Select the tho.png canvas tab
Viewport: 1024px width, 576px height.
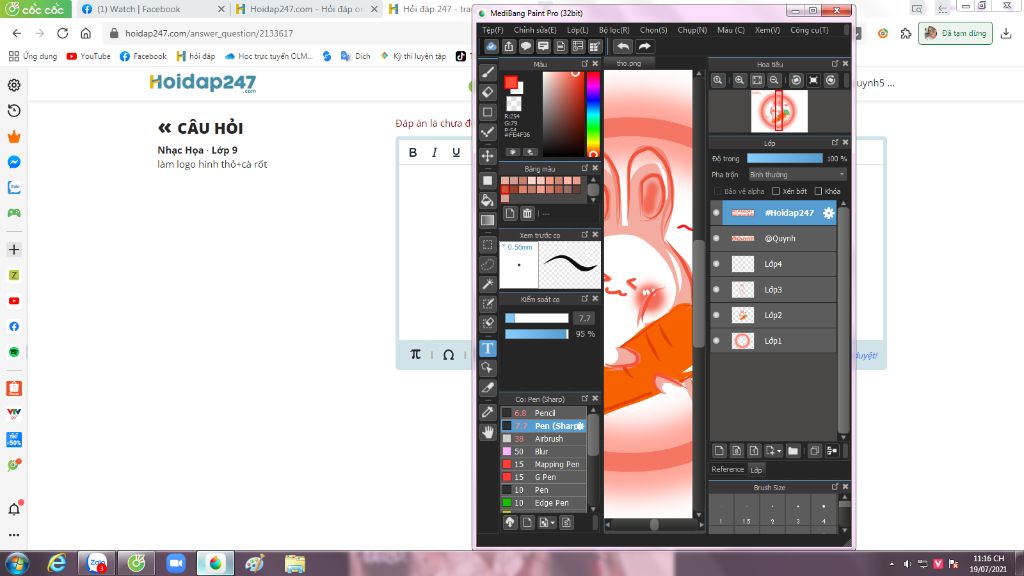[628, 63]
